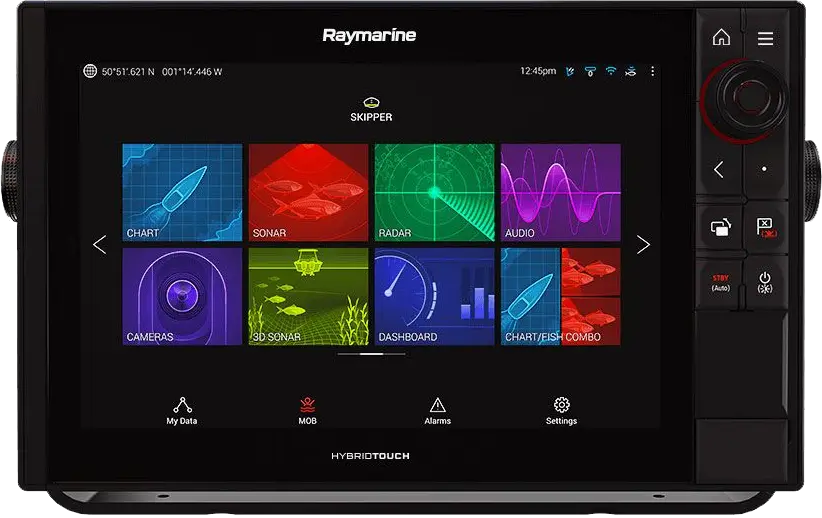
Task: Open the Cameras app tile
Action: pos(182,296)
